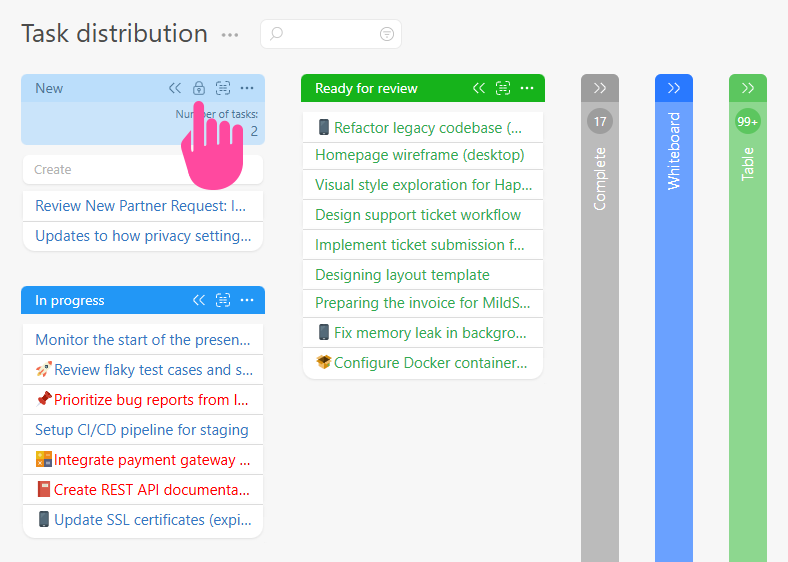Open In progress column more options menu

[247, 300]
